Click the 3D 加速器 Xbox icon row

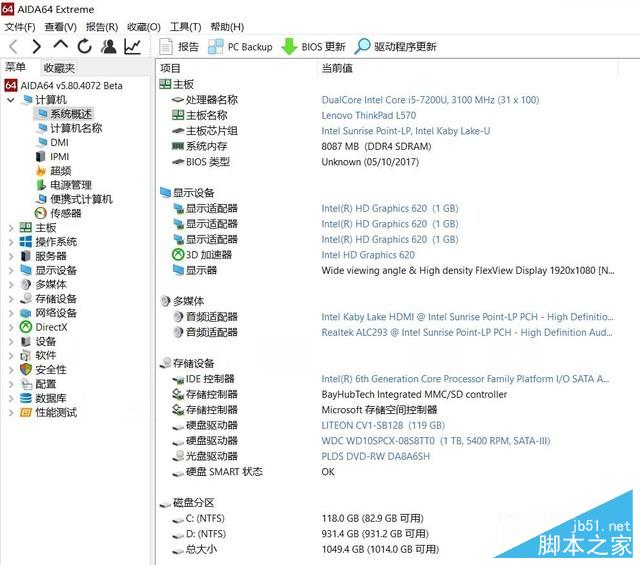point(178,255)
